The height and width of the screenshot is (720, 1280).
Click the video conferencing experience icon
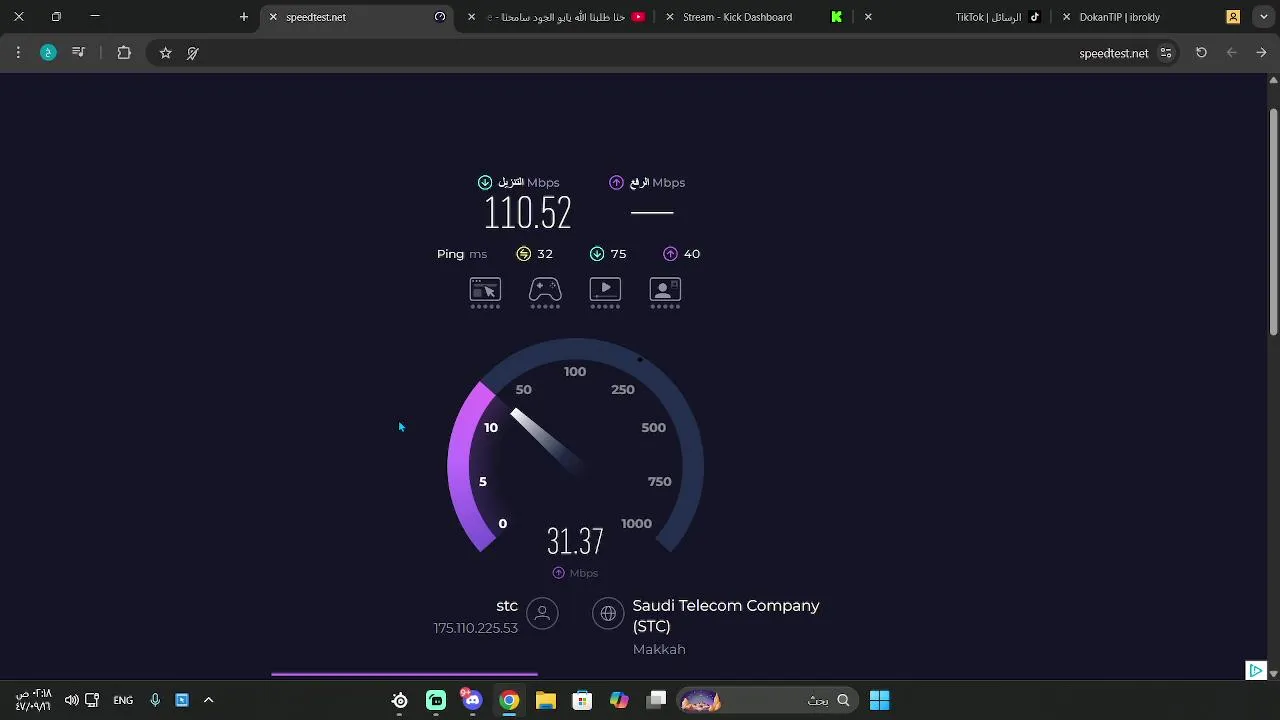point(665,290)
